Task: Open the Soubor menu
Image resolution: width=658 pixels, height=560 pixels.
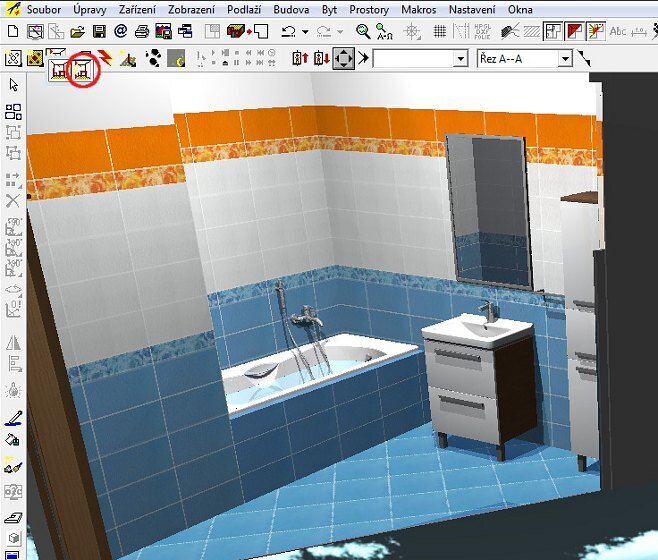Action: point(44,9)
